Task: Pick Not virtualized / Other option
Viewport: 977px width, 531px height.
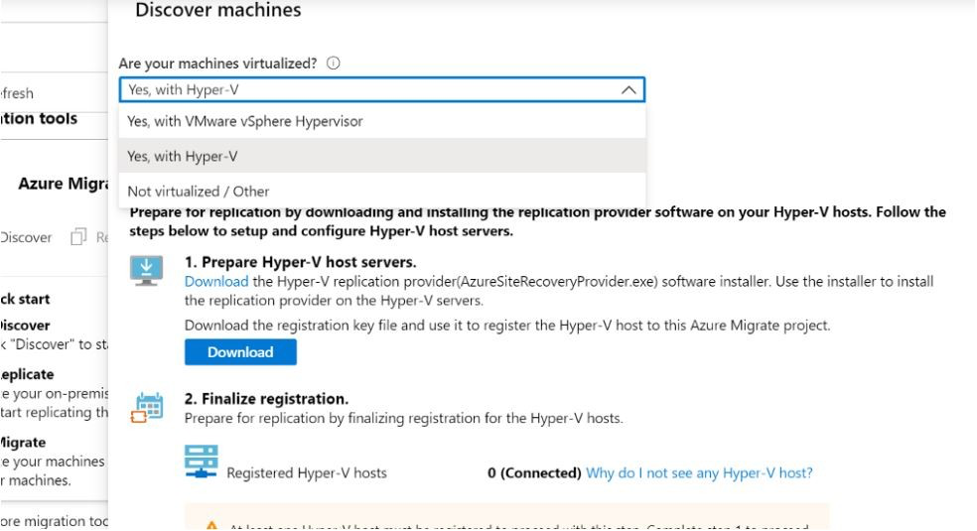Action: click(x=382, y=191)
